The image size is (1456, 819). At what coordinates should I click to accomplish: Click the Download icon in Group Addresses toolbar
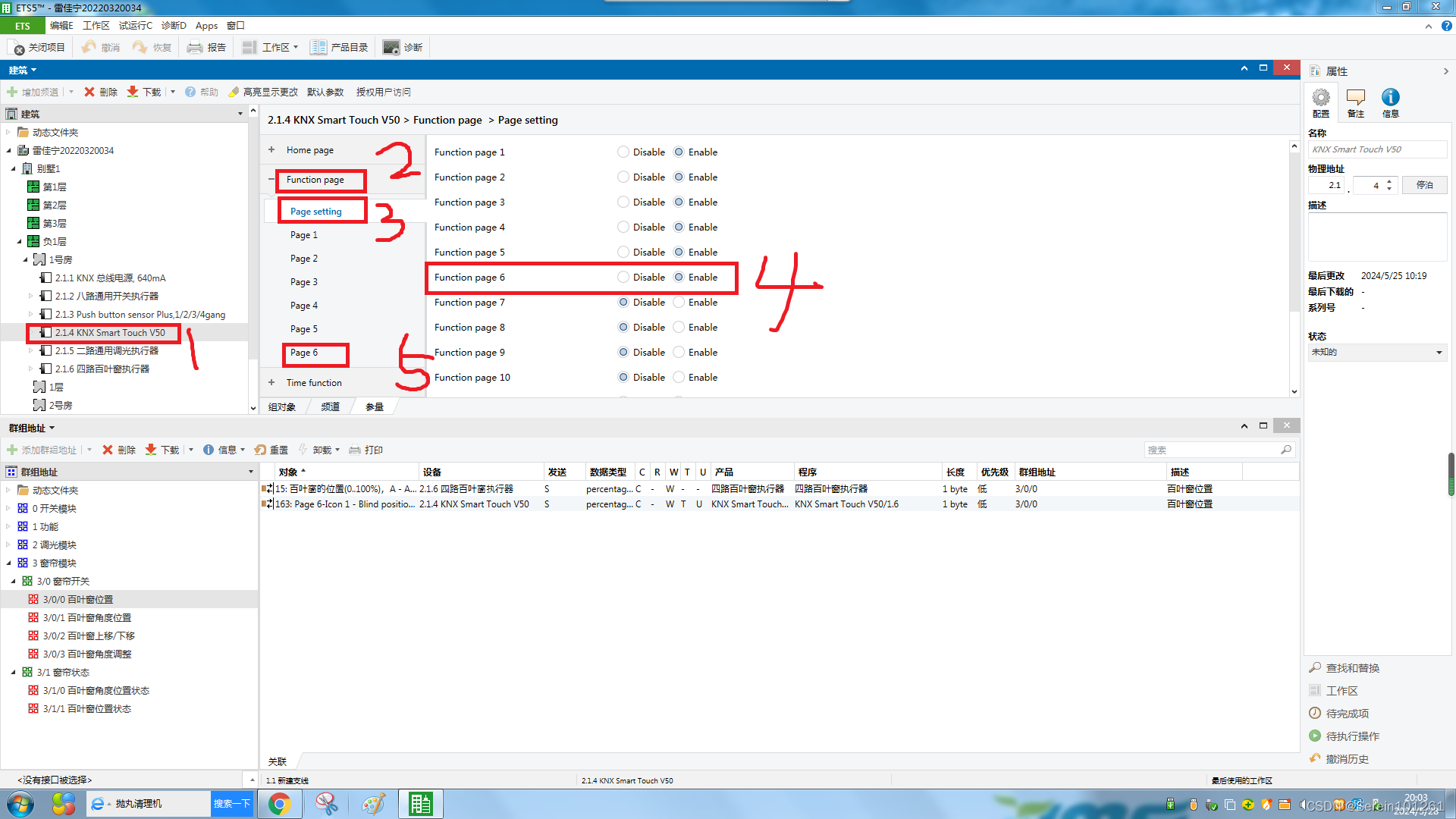[151, 450]
